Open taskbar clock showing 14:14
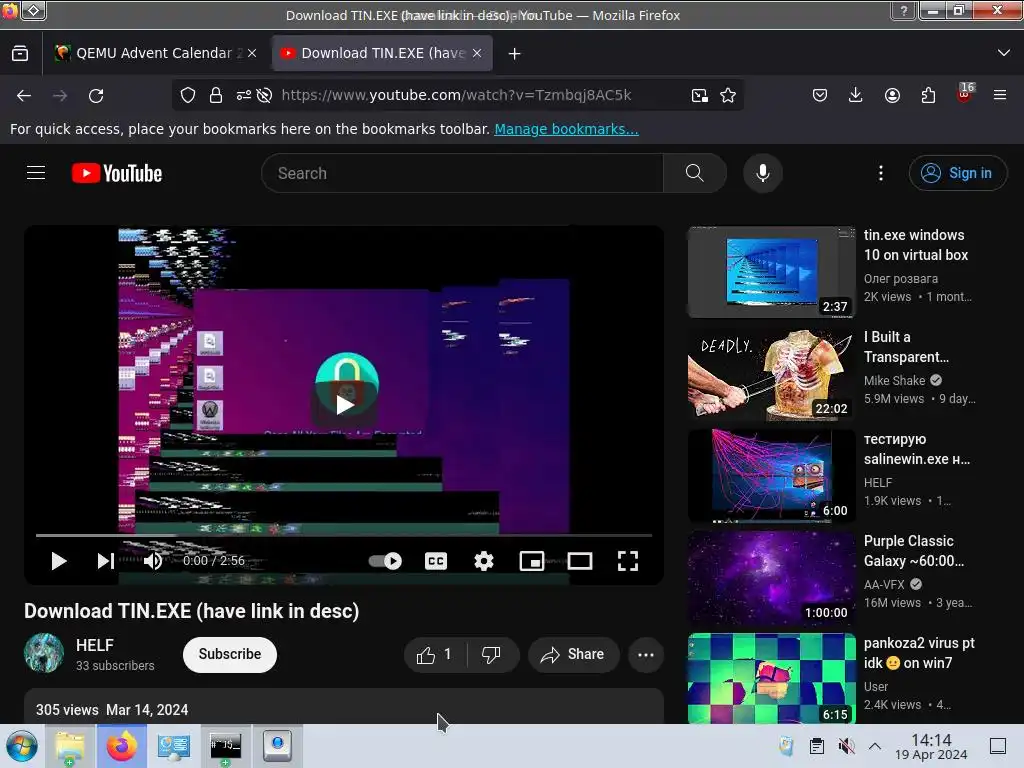This screenshot has width=1024, height=768. click(x=931, y=746)
